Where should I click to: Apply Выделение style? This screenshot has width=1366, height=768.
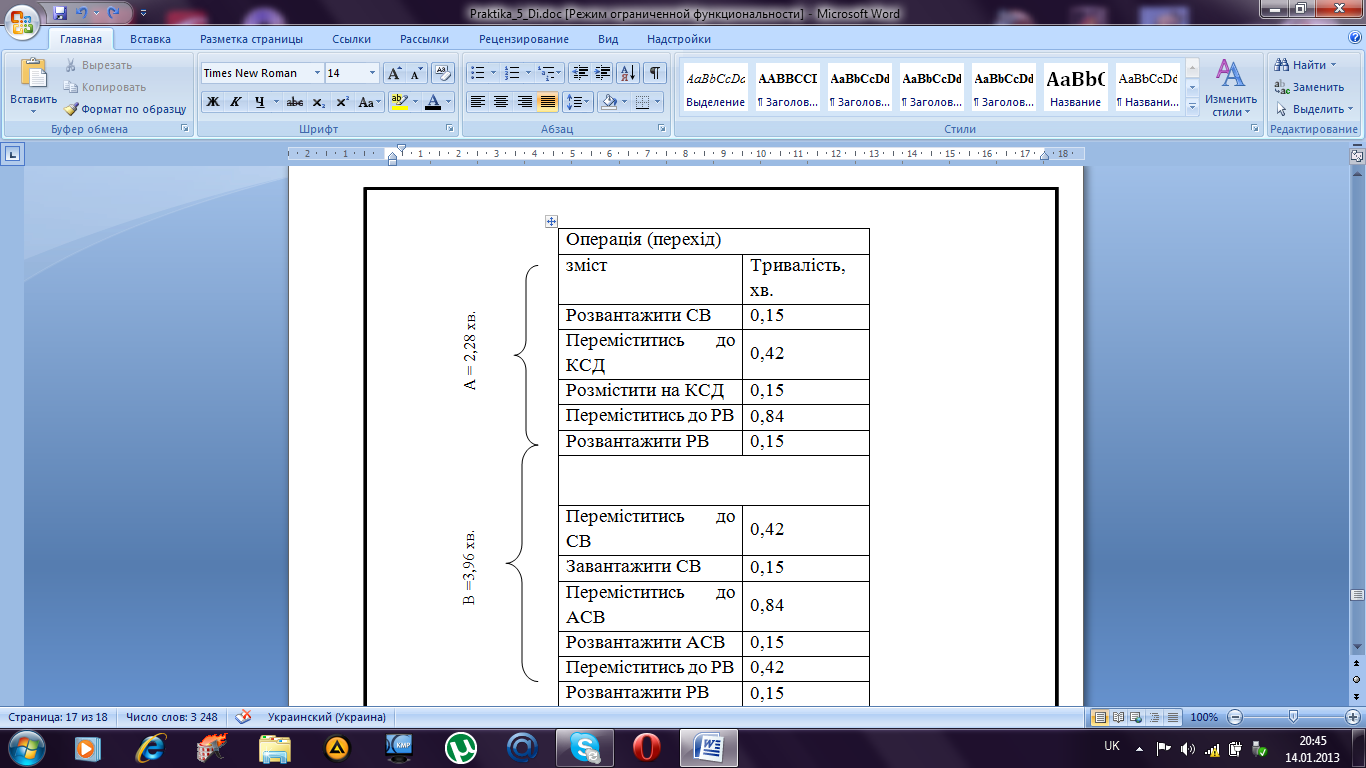(716, 87)
